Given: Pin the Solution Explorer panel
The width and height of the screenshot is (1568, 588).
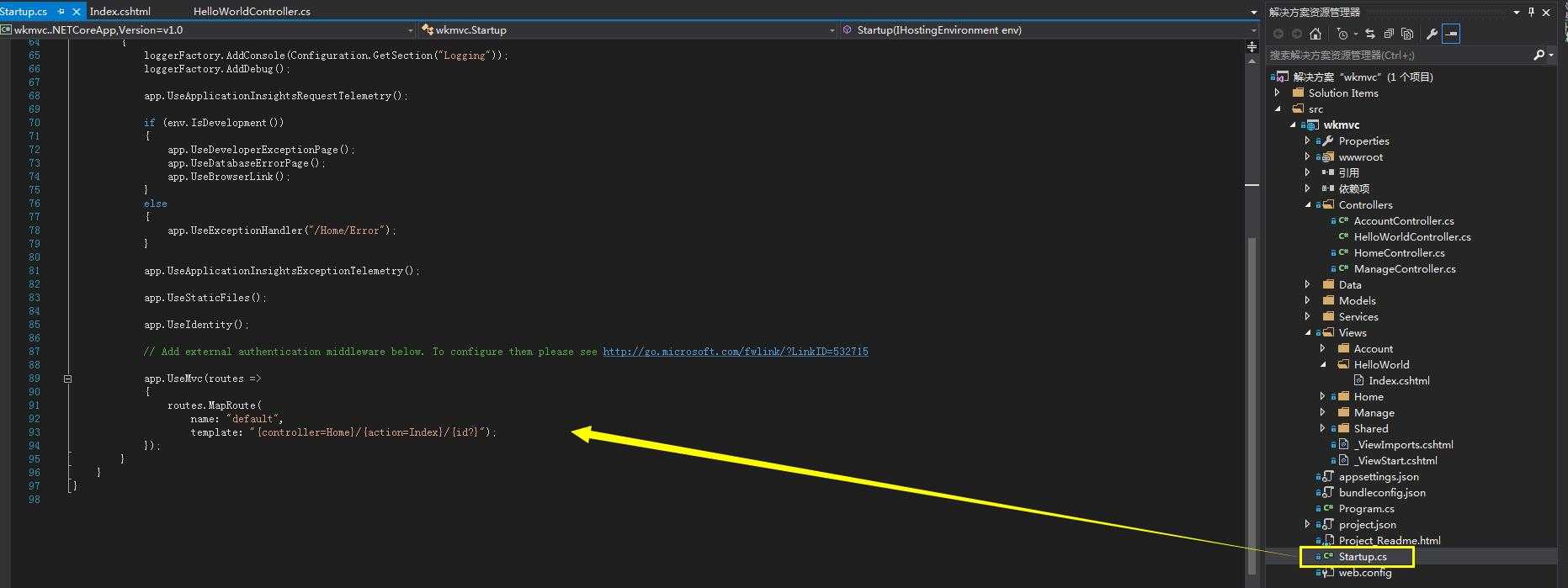Looking at the screenshot, I should point(1532,12).
